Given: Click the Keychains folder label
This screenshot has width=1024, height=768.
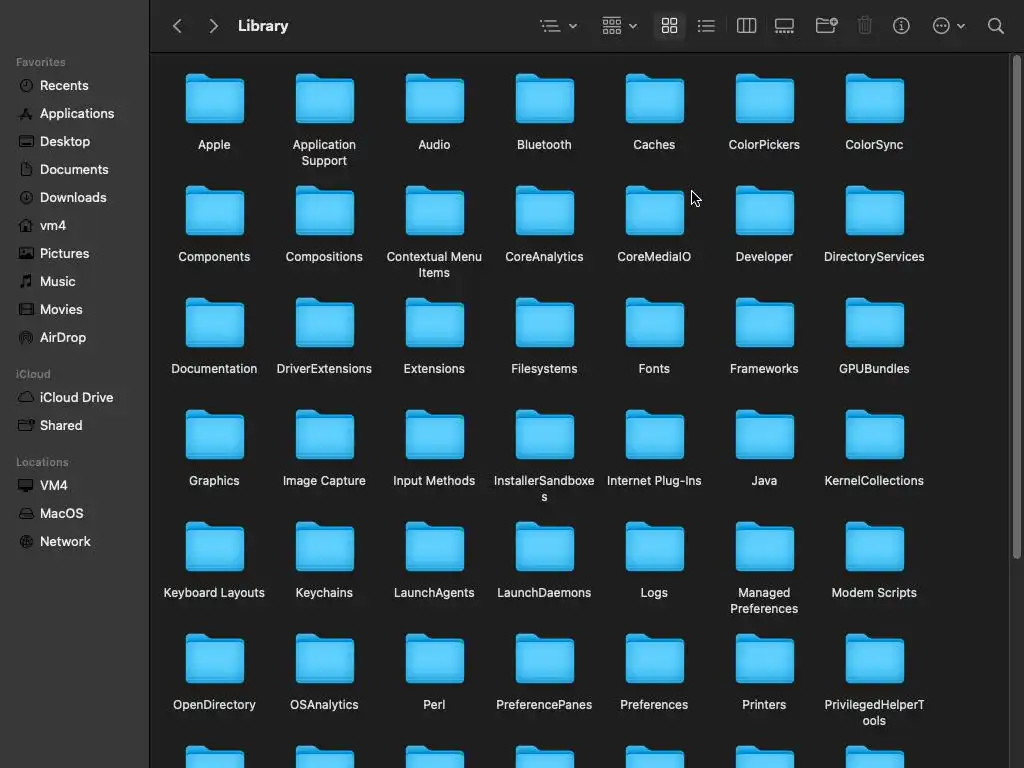Looking at the screenshot, I should coord(324,593).
